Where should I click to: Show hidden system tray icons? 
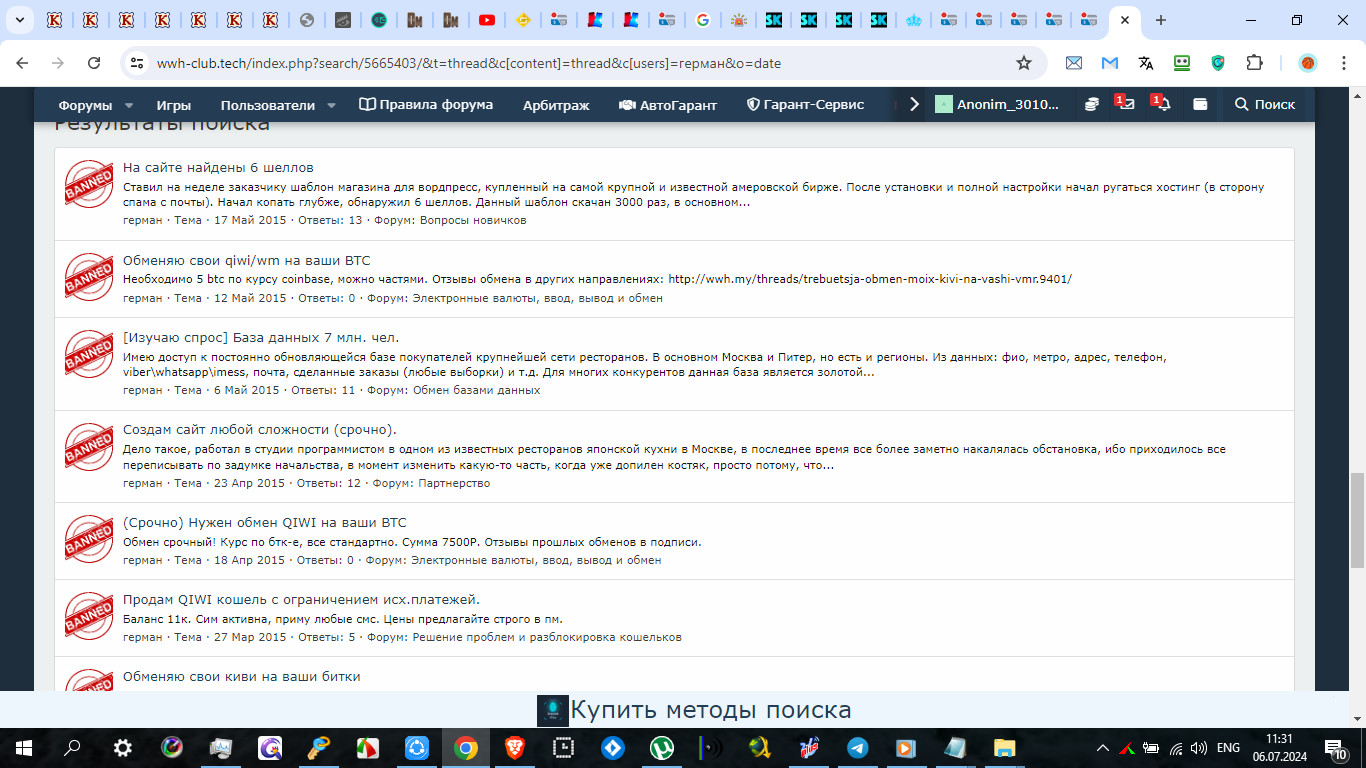tap(1103, 747)
